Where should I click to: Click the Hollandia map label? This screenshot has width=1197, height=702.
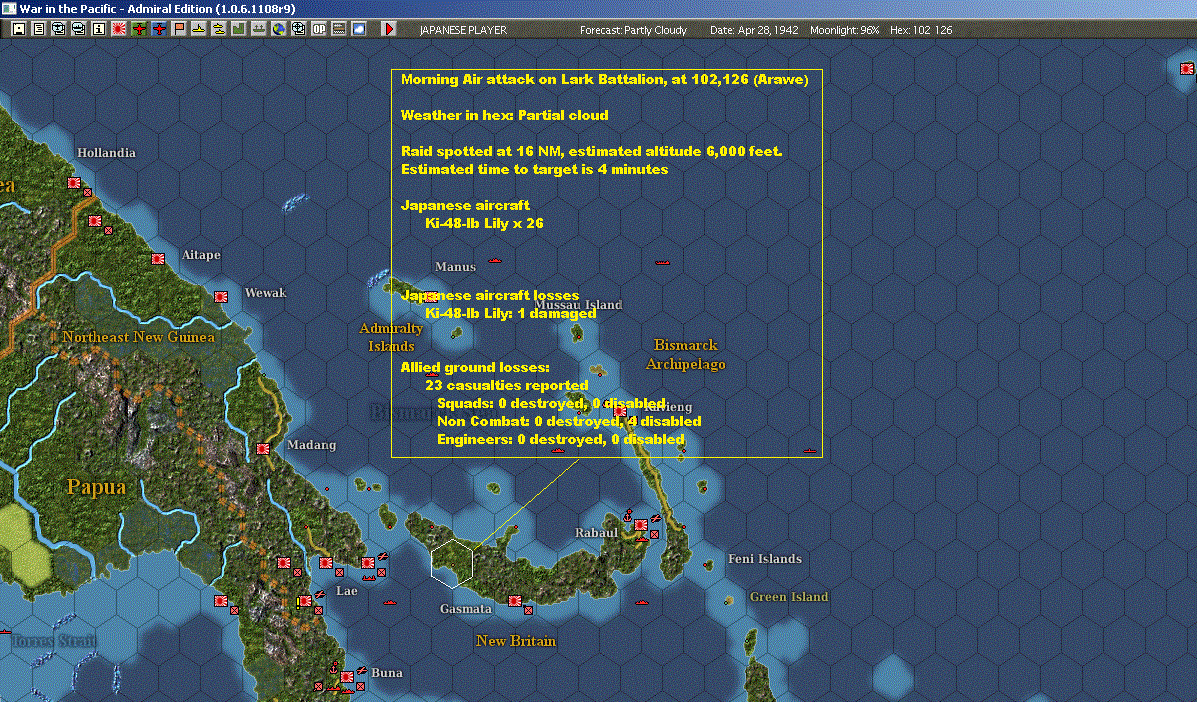tap(106, 153)
